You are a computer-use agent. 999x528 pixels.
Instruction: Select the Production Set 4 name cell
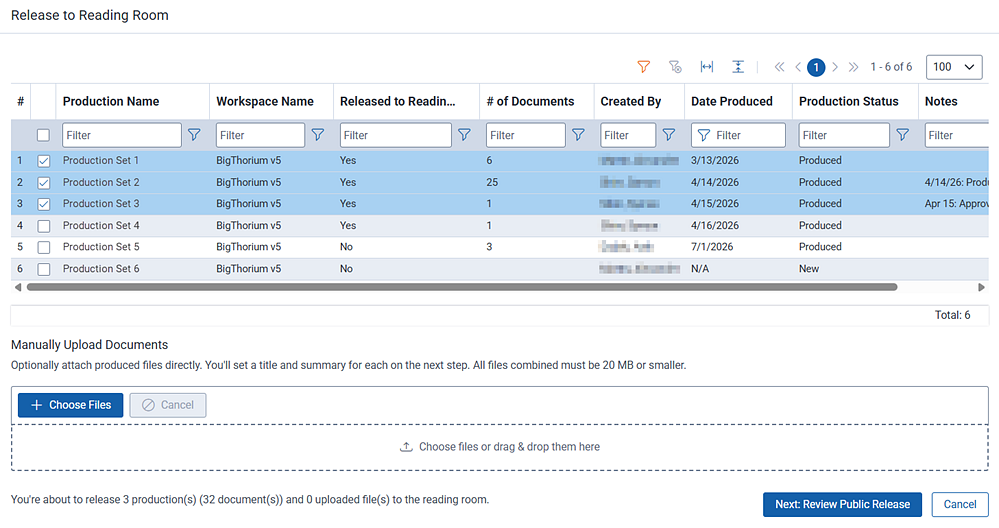point(101,225)
